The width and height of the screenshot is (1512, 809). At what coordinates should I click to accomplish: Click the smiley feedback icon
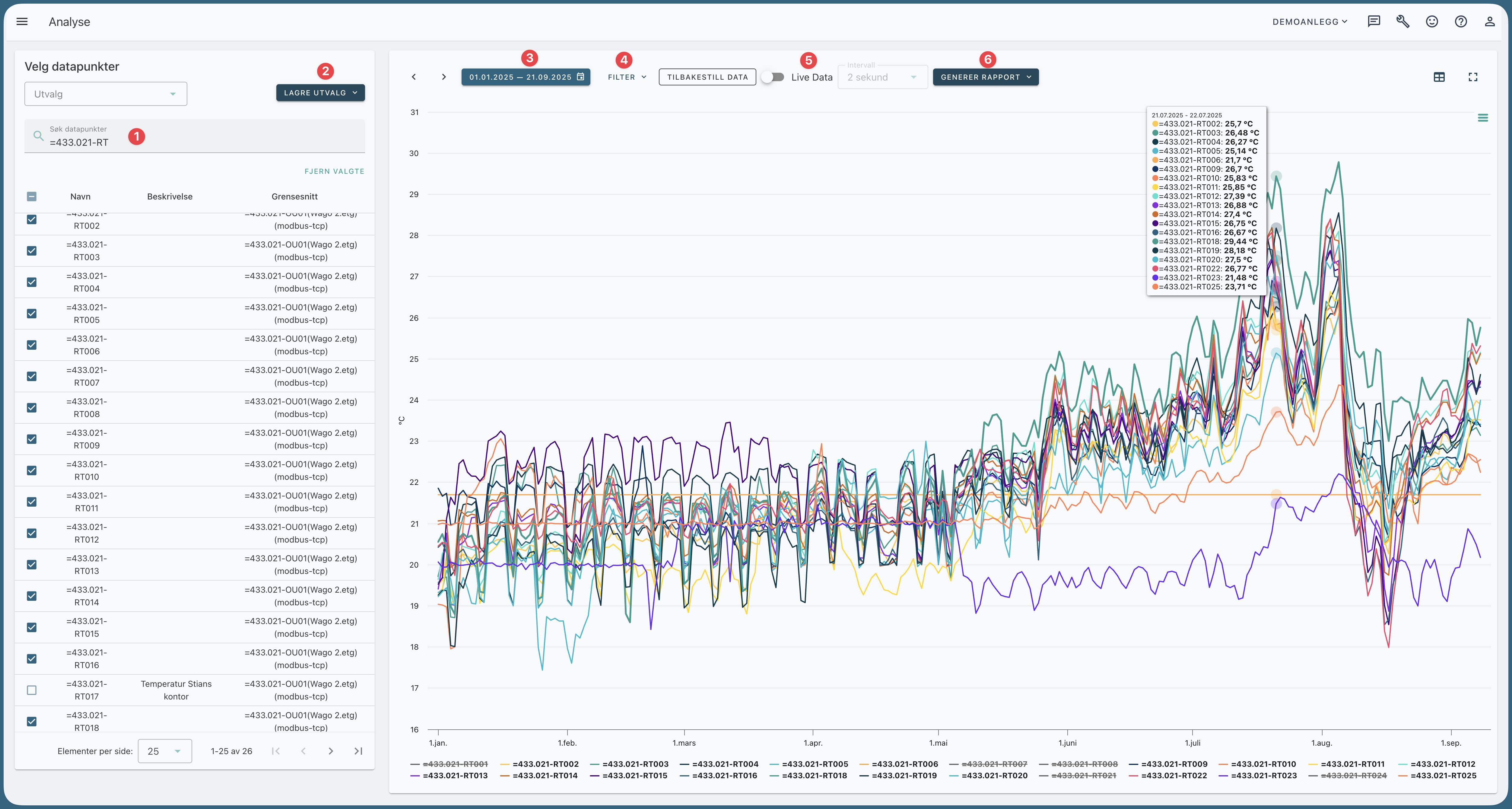click(1431, 22)
